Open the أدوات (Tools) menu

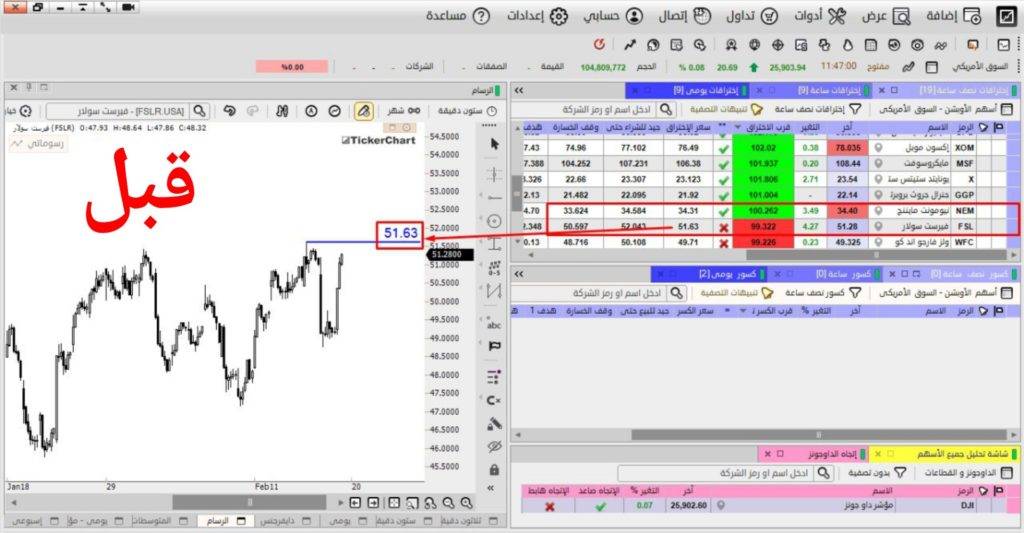(x=820, y=16)
